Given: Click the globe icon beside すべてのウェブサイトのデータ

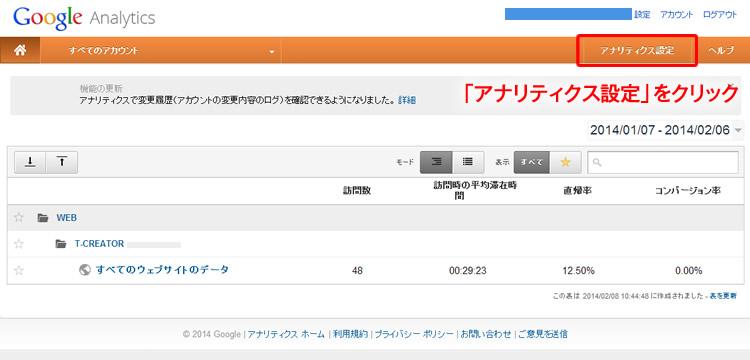Looking at the screenshot, I should (85, 270).
